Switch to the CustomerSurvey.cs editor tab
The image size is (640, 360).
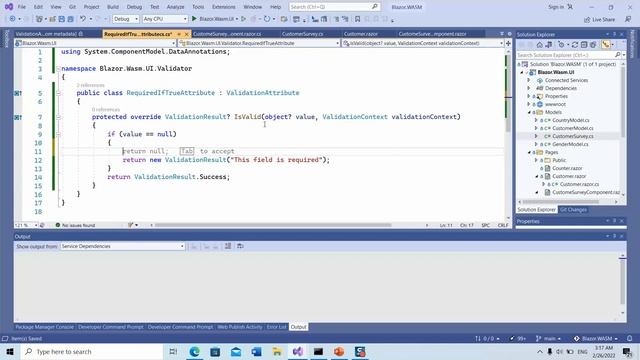[x=302, y=34]
